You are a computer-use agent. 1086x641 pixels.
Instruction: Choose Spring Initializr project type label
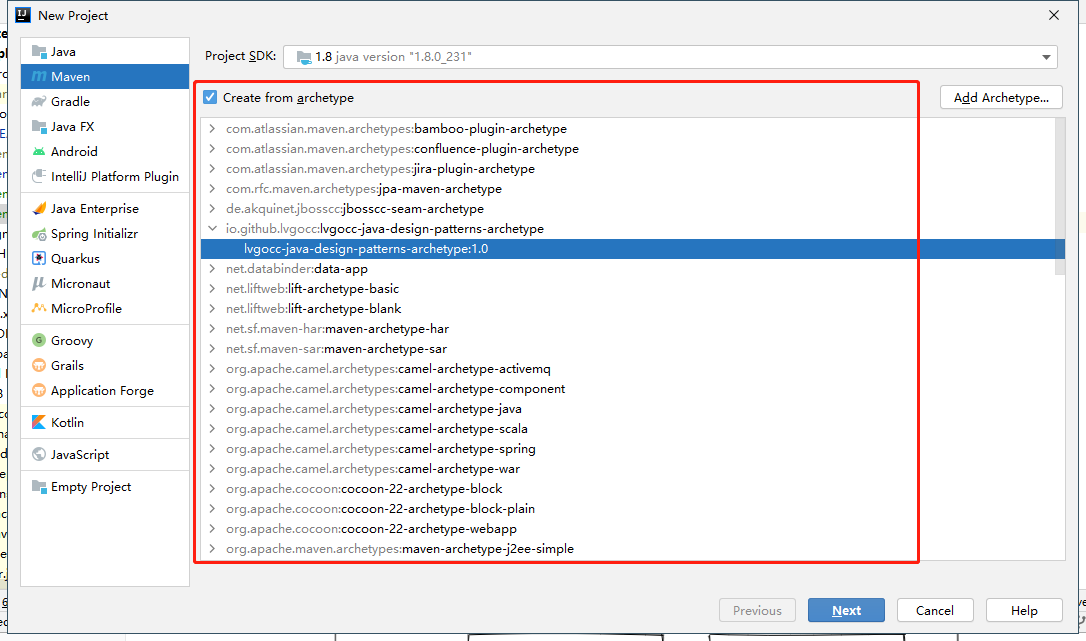click(x=94, y=234)
